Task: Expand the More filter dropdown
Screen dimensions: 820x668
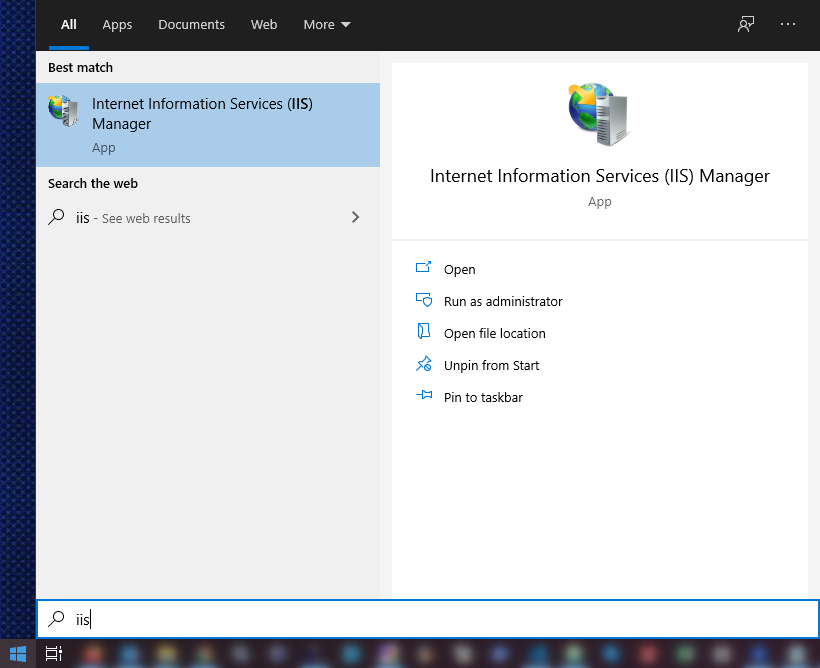Action: coord(327,24)
